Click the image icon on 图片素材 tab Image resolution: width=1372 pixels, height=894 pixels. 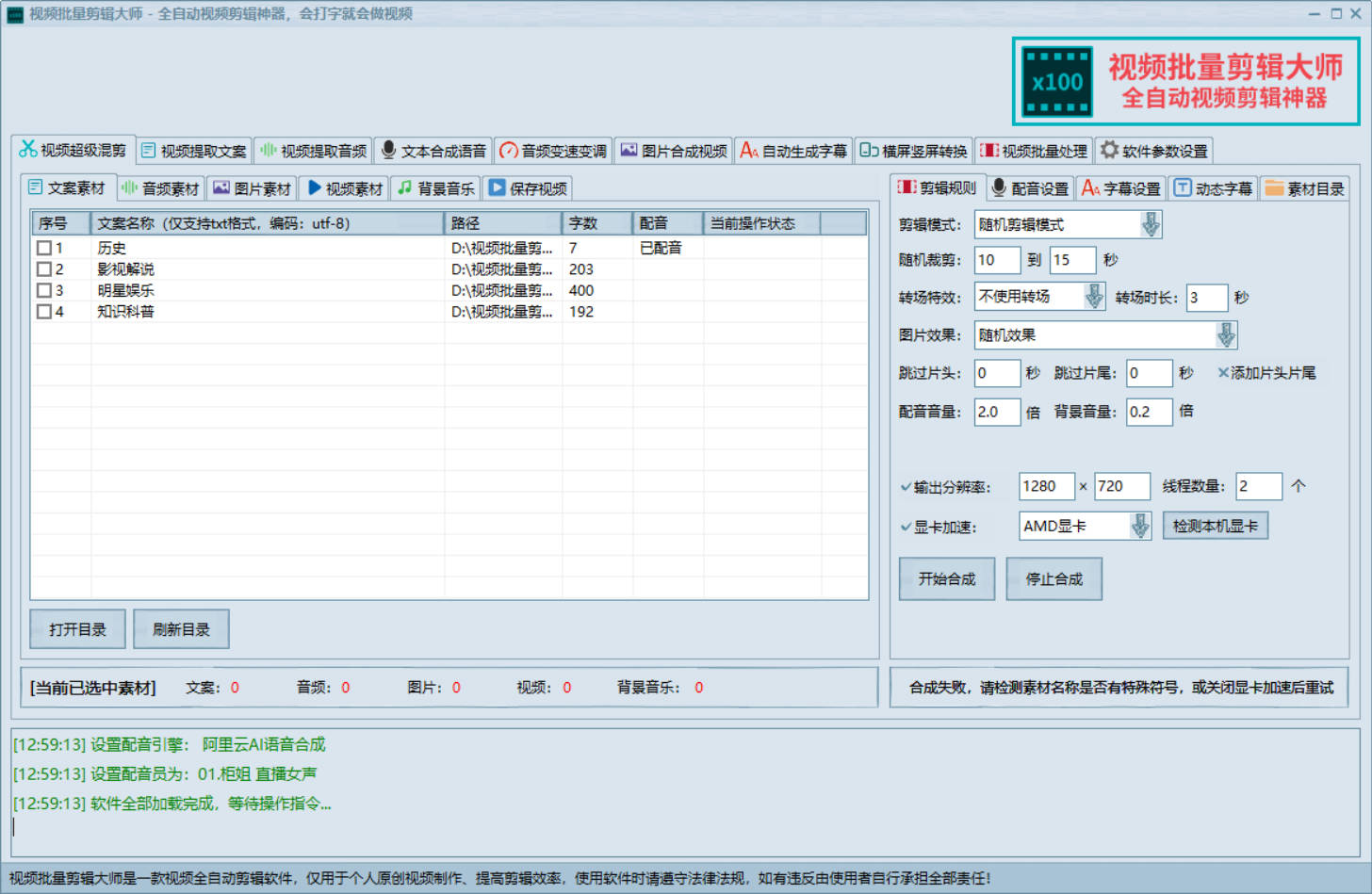coord(221,187)
